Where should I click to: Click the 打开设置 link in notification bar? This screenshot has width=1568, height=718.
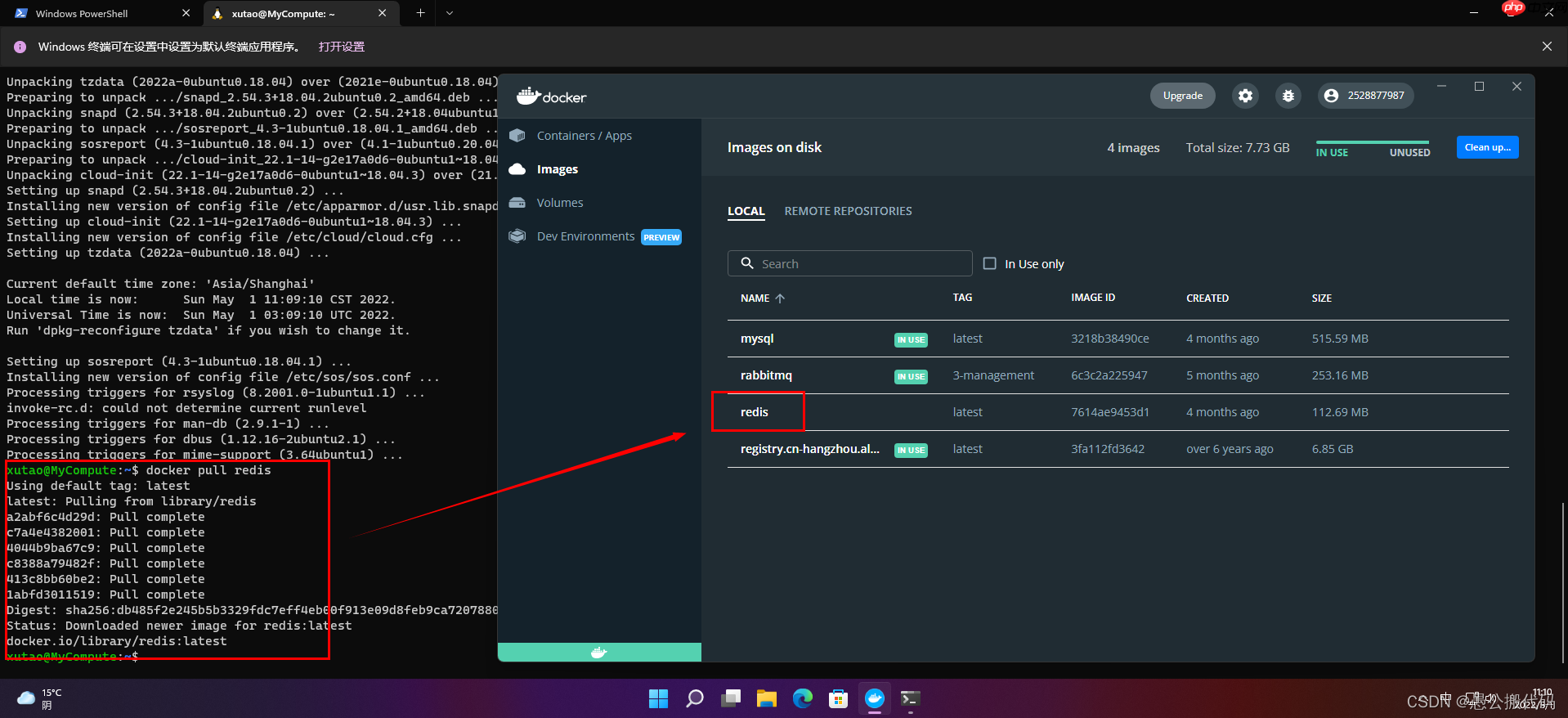[342, 47]
